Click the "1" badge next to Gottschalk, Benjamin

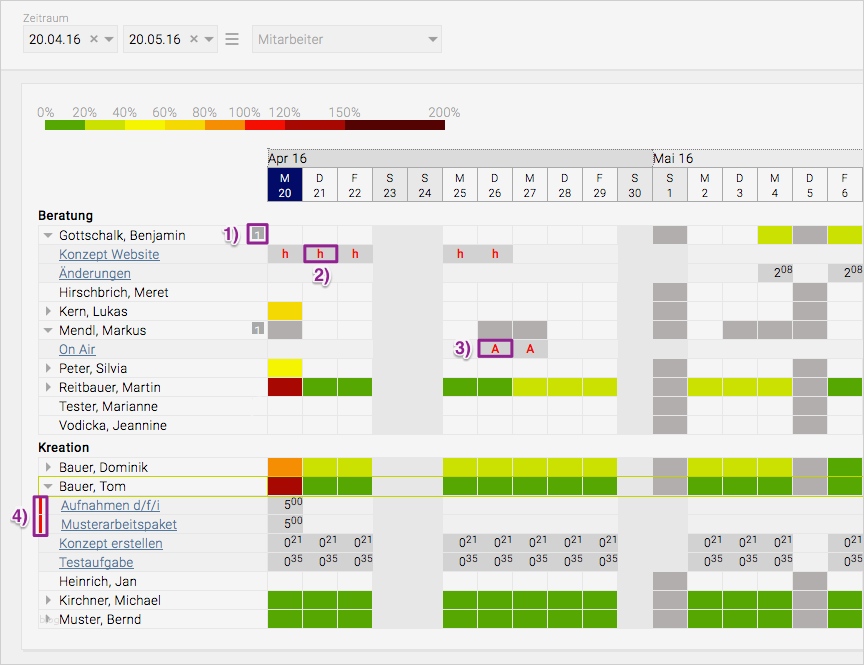tap(258, 234)
